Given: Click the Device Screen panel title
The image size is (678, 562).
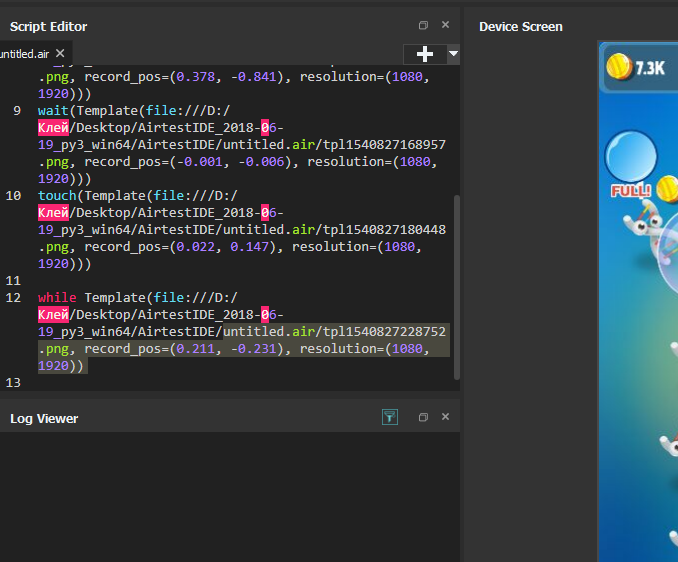Looking at the screenshot, I should pyautogui.click(x=521, y=27).
